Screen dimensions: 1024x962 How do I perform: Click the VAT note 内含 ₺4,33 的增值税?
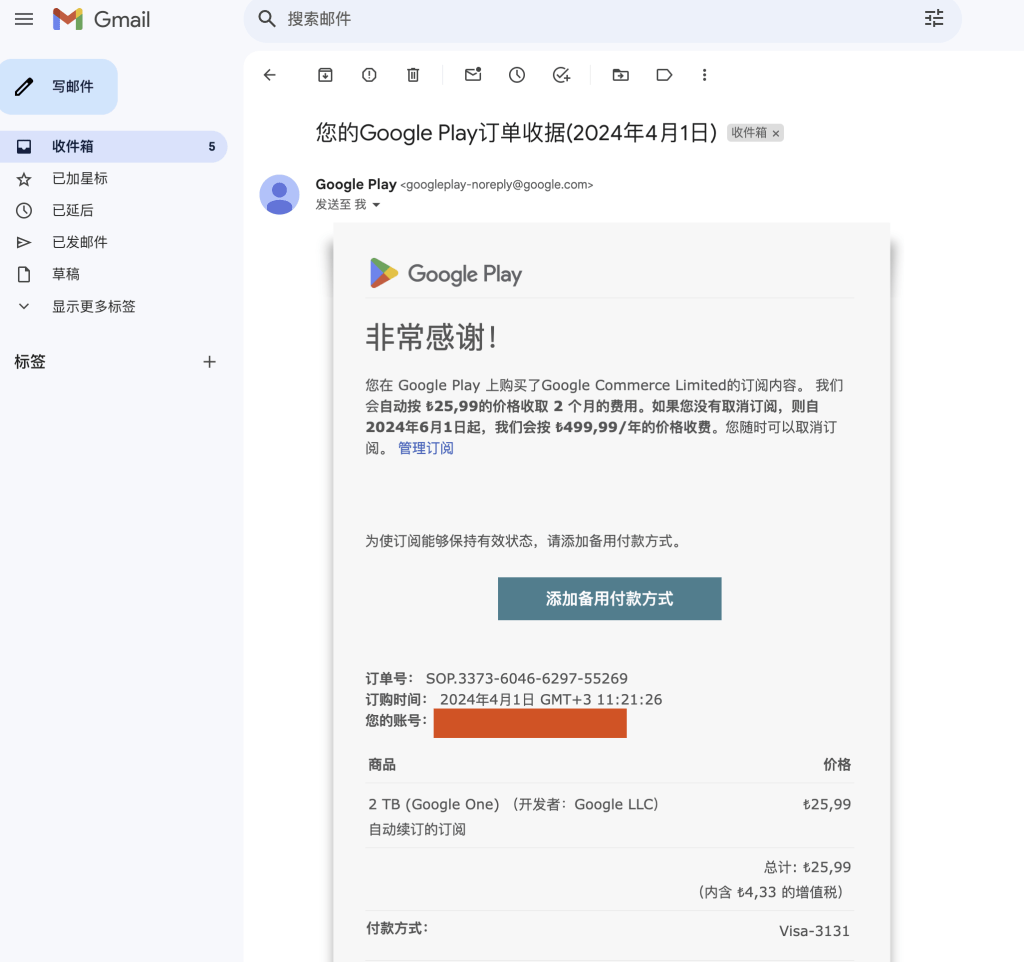[771, 892]
